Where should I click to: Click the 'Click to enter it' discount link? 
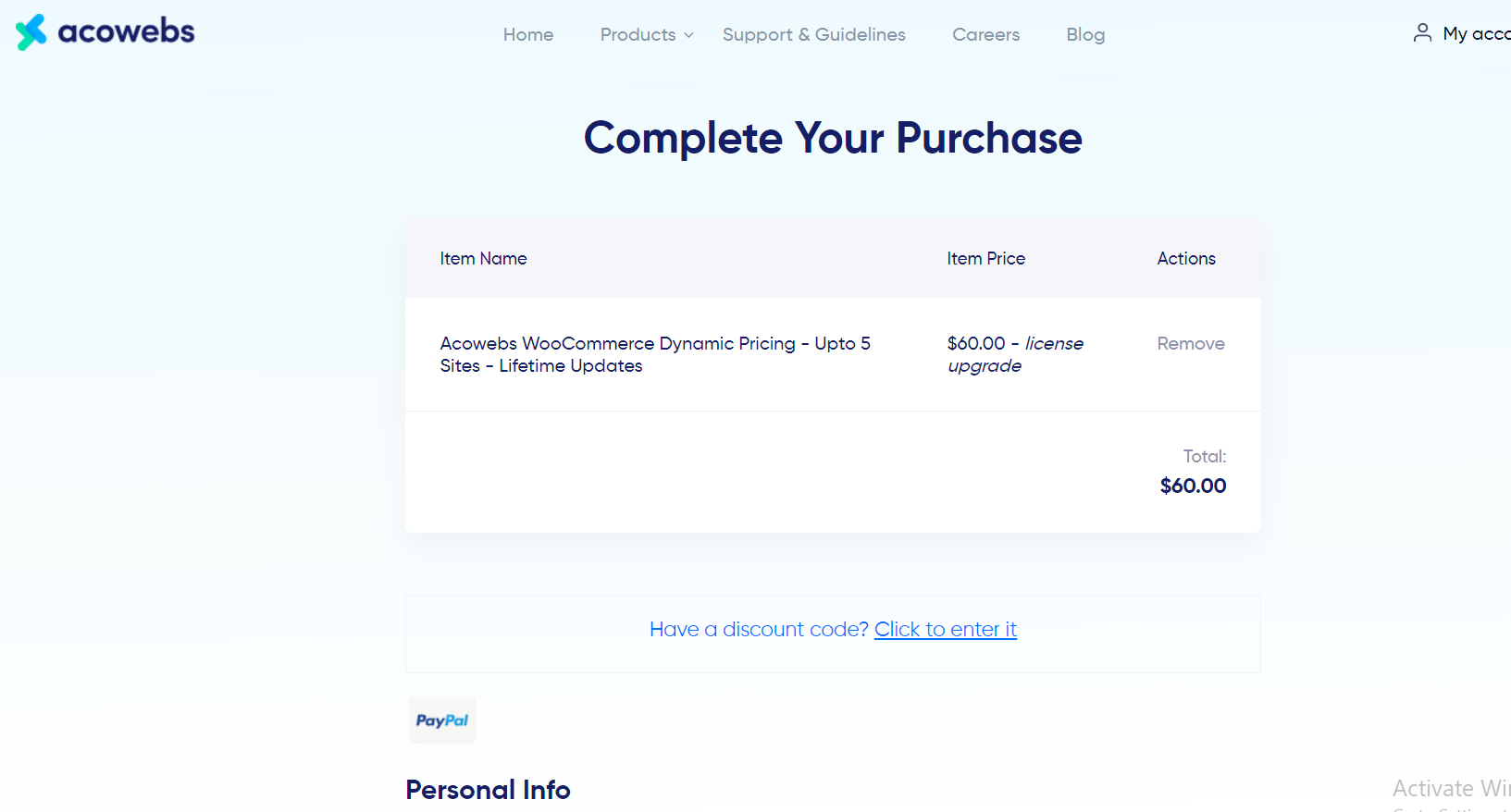pos(946,629)
